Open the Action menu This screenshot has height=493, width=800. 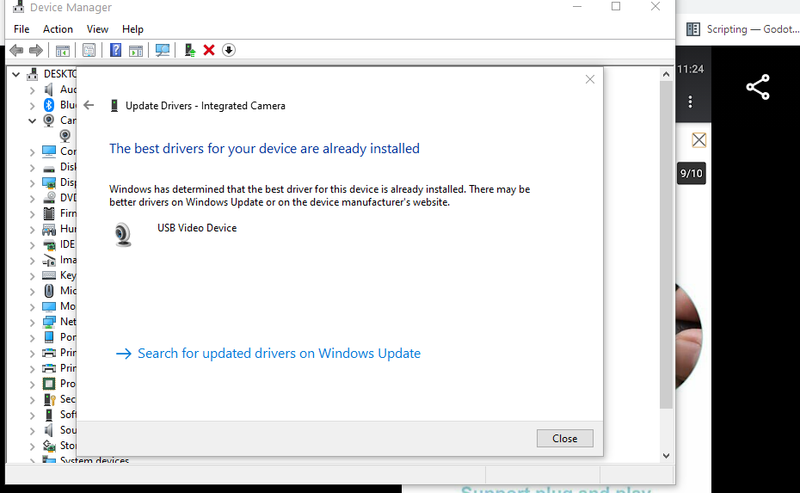(58, 29)
